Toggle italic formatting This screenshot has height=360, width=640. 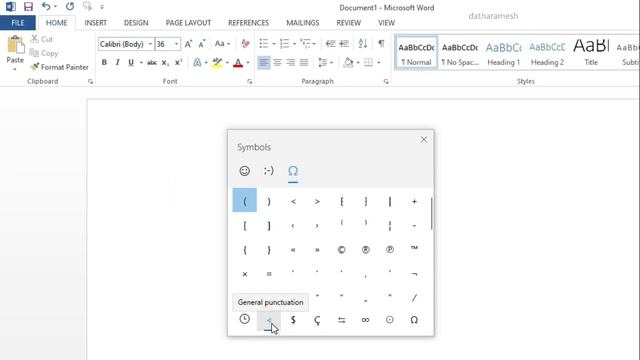coord(118,62)
